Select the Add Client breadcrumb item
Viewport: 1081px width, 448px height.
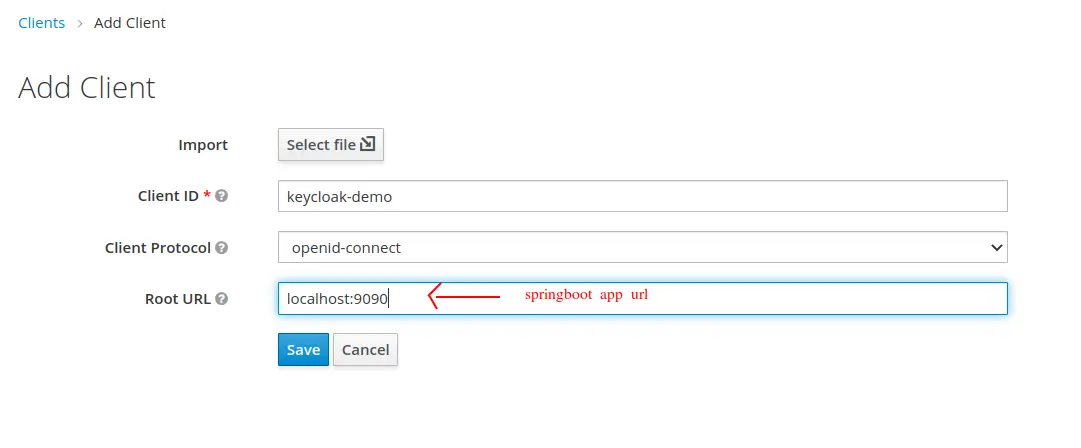click(x=130, y=23)
